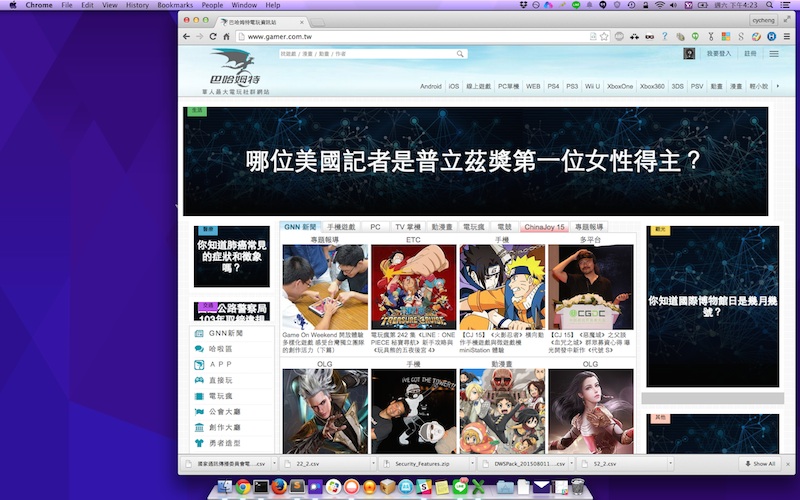
Task: Open 勇者造型 in the left sidebar
Action: 224,443
